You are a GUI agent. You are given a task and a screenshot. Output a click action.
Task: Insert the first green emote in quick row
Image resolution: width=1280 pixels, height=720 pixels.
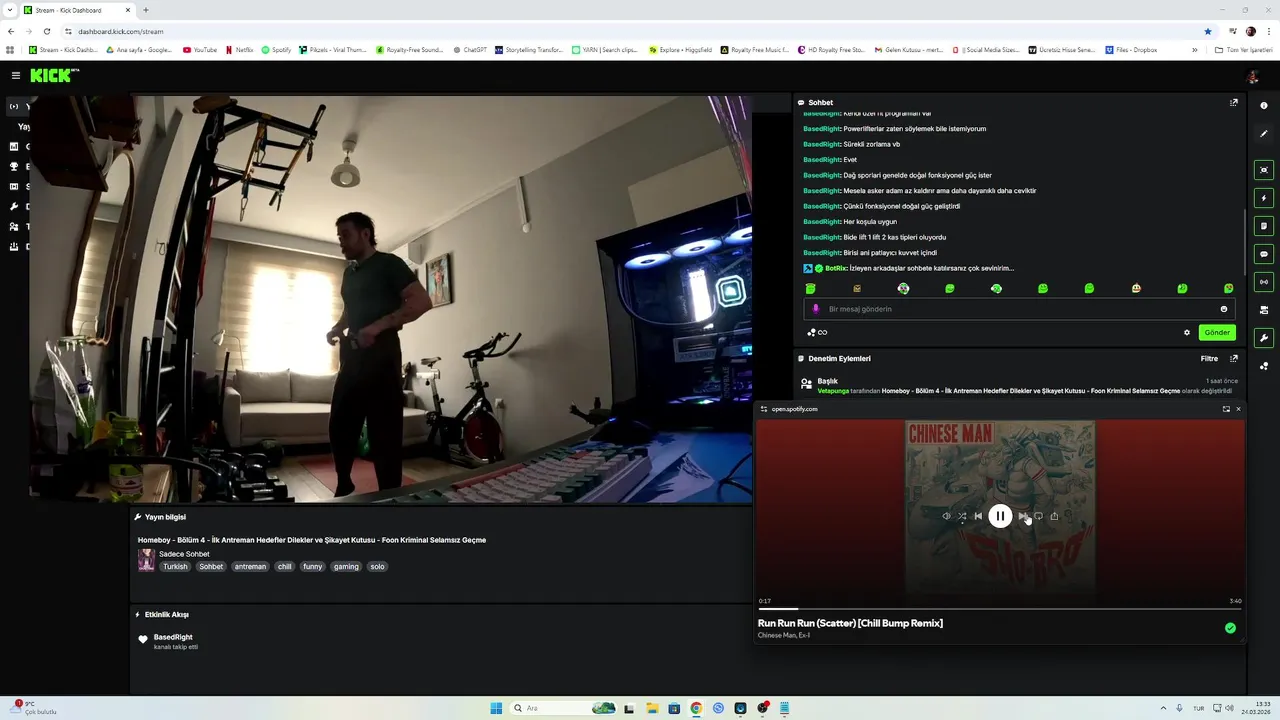[810, 289]
